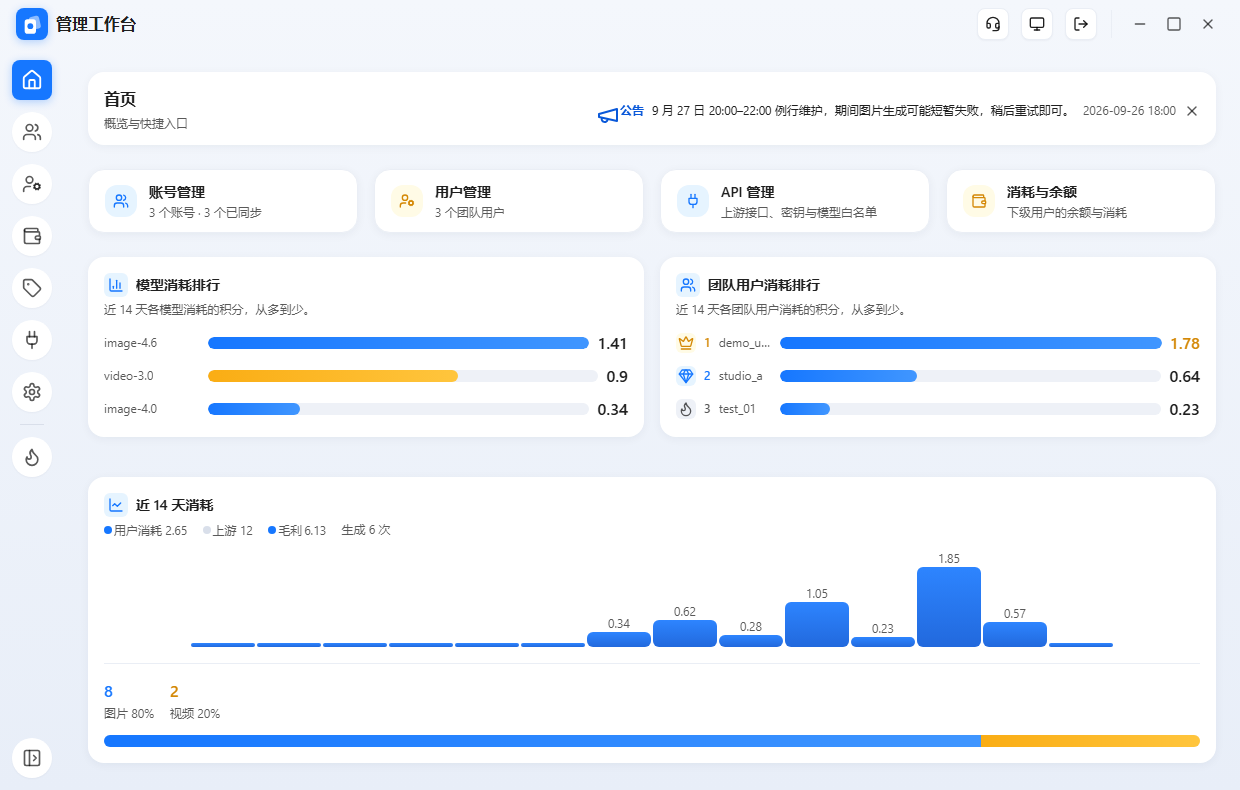The image size is (1240, 790).
Task: Click the crown icon for rank 1
Action: pyautogui.click(x=686, y=343)
